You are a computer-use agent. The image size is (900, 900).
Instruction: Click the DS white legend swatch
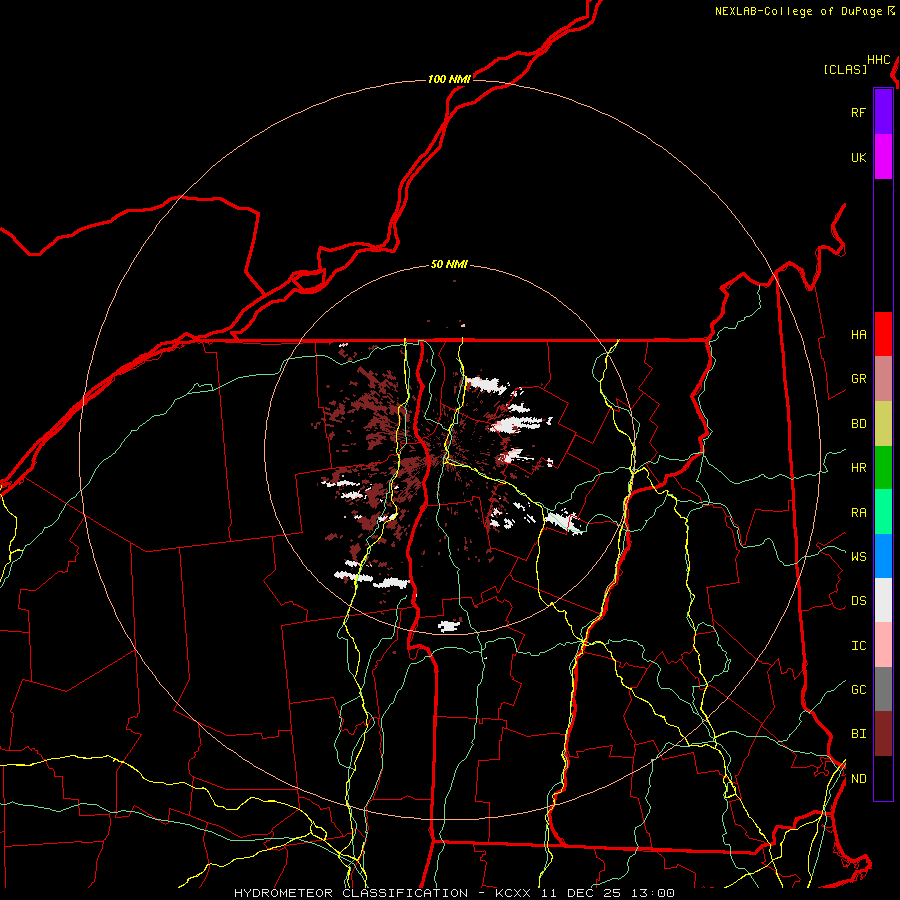tap(883, 600)
